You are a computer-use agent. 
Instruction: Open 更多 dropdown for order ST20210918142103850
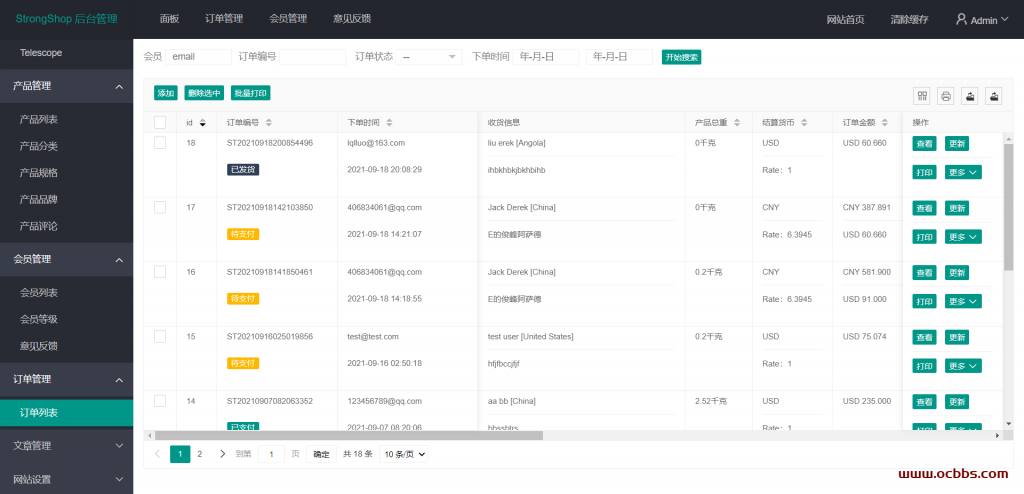pos(963,237)
